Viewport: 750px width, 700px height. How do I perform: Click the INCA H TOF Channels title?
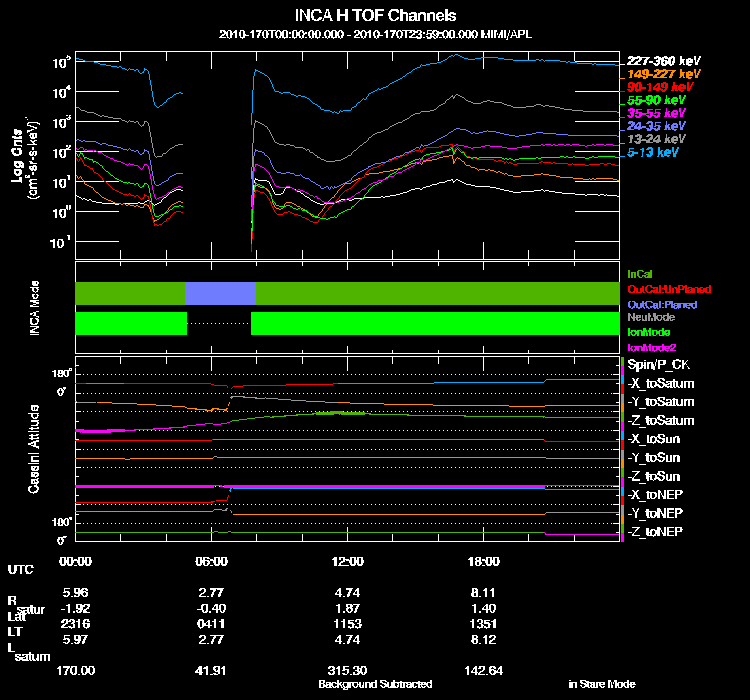(375, 15)
